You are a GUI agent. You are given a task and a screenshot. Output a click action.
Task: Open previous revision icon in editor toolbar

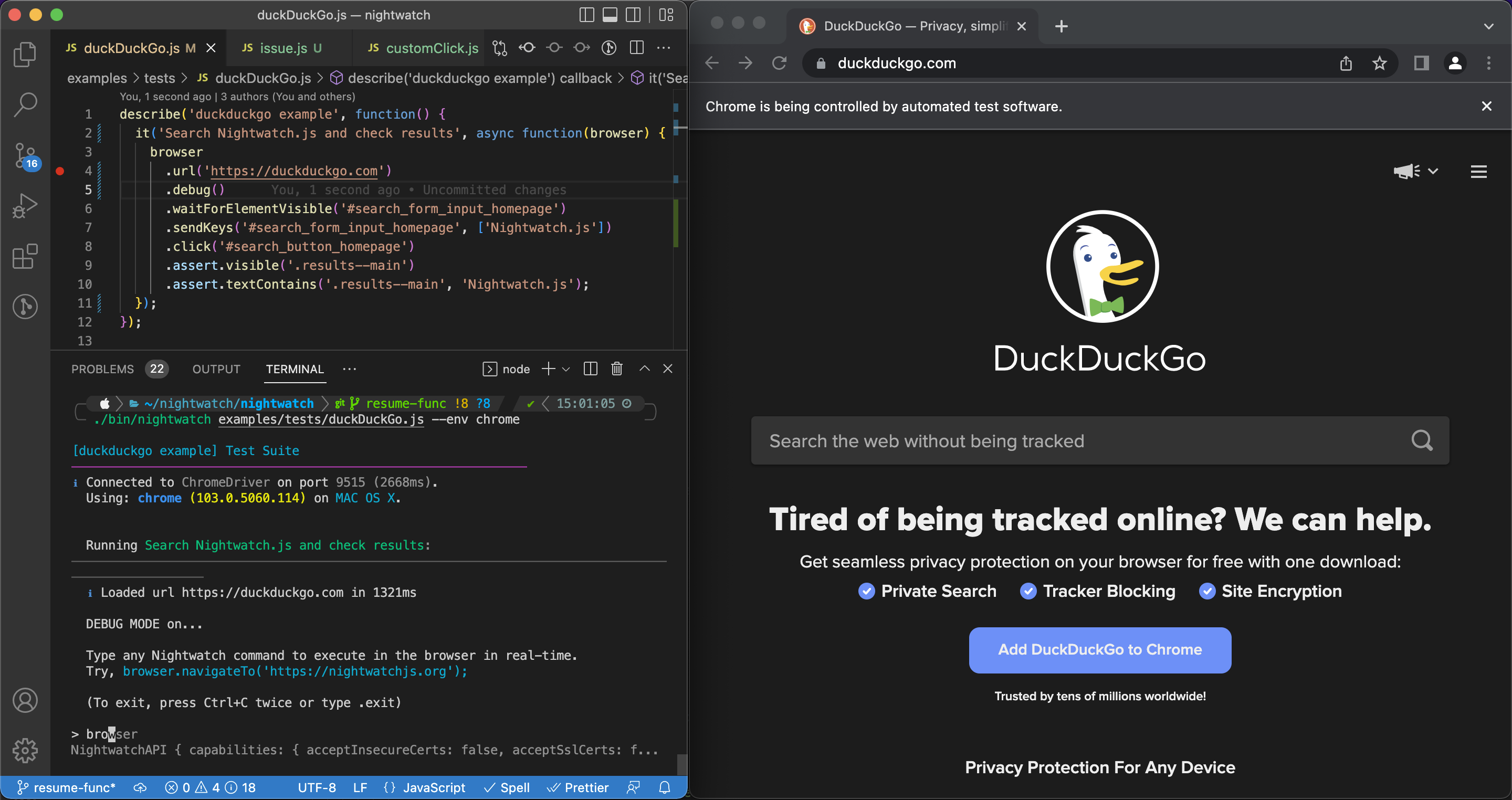pos(527,48)
